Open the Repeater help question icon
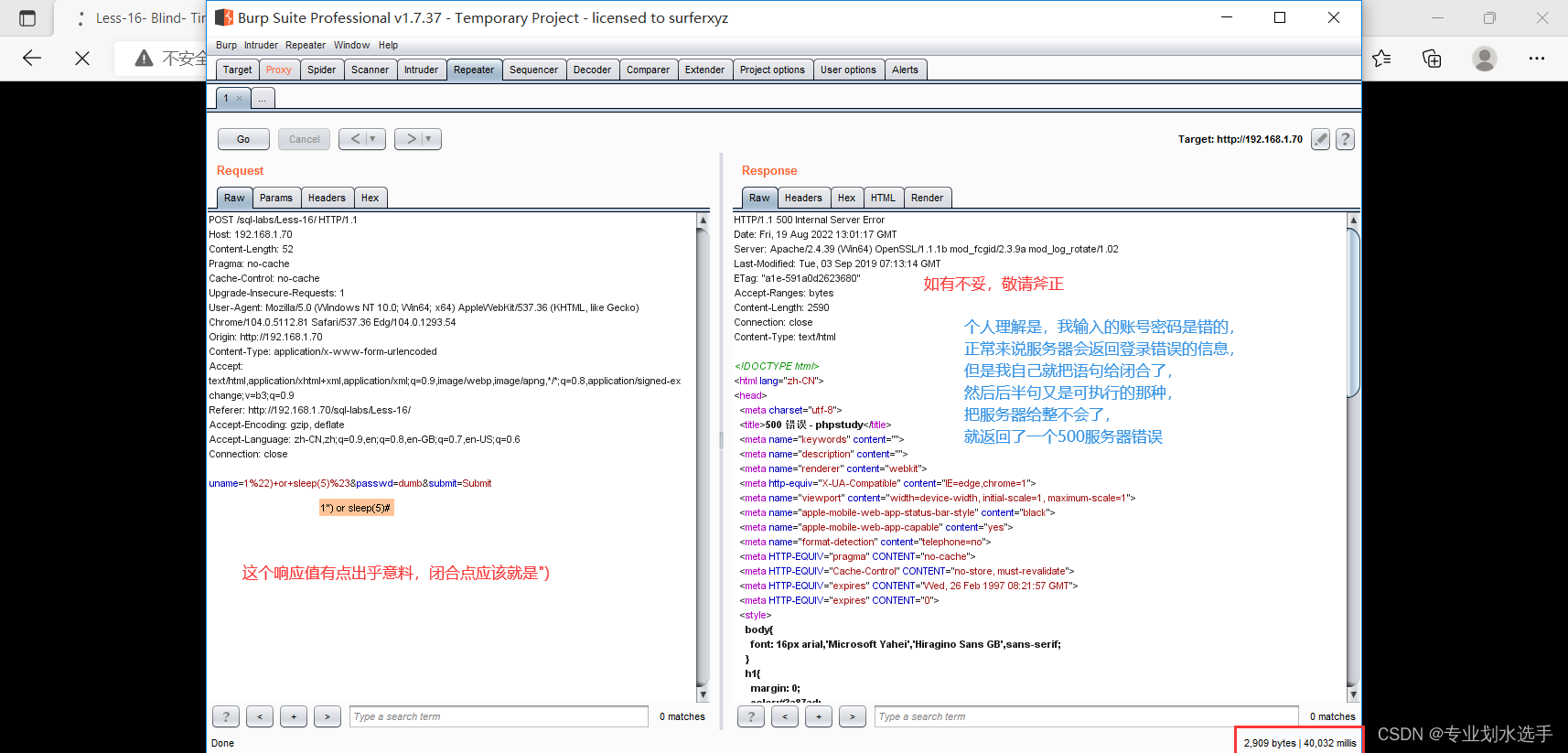The height and width of the screenshot is (753, 1568). tap(1345, 139)
